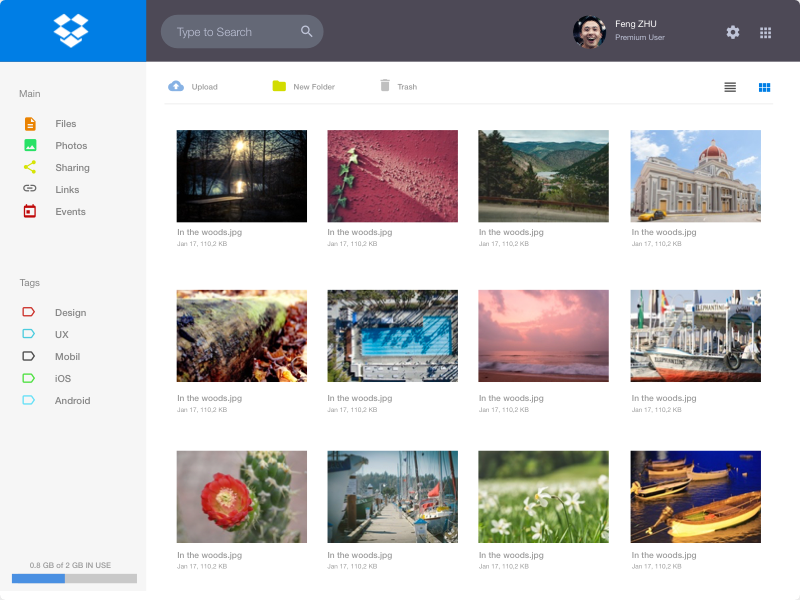Click the Feng ZHU profile avatar
This screenshot has height=600, width=800.
click(589, 32)
